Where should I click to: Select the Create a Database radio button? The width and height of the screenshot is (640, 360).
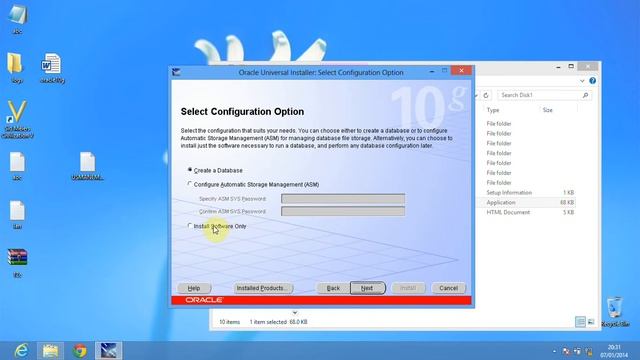point(190,169)
